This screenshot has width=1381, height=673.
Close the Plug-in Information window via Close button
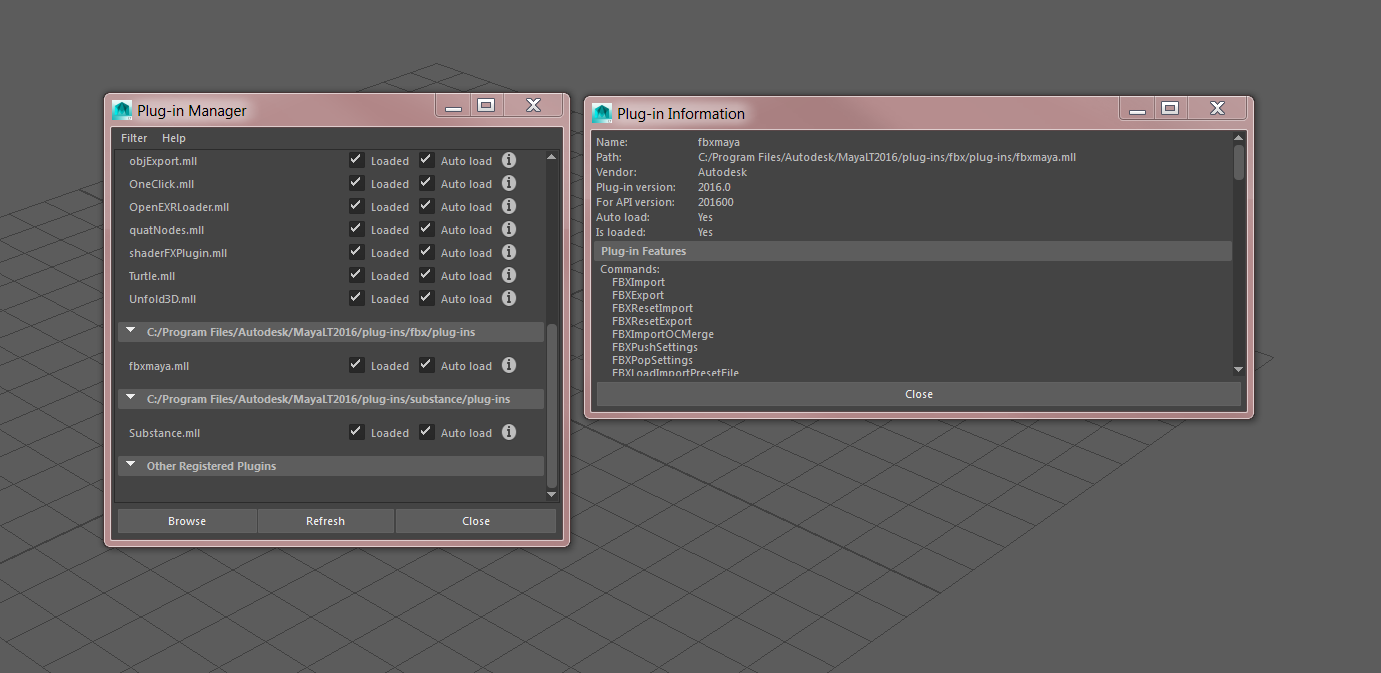(x=918, y=393)
